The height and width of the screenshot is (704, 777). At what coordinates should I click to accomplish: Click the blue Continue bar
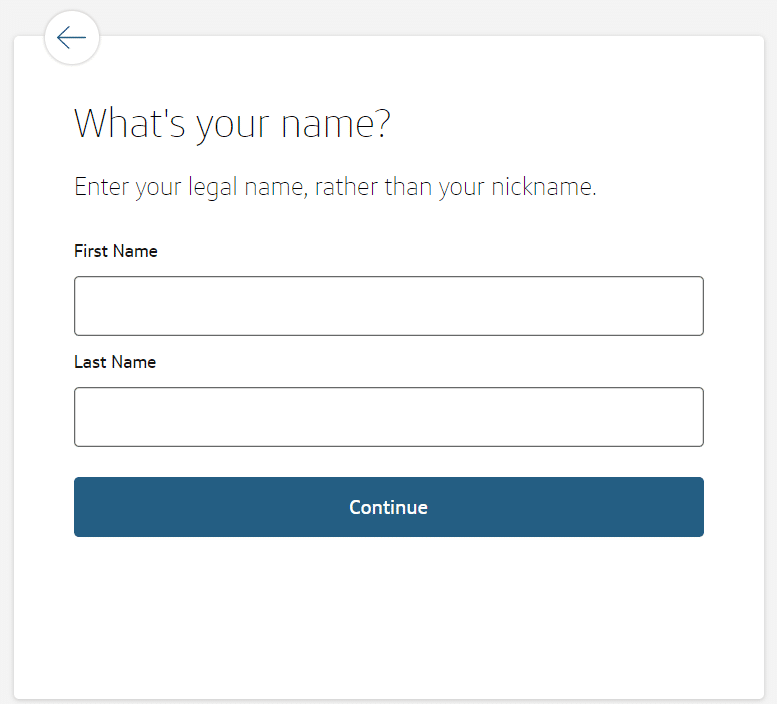coord(388,507)
